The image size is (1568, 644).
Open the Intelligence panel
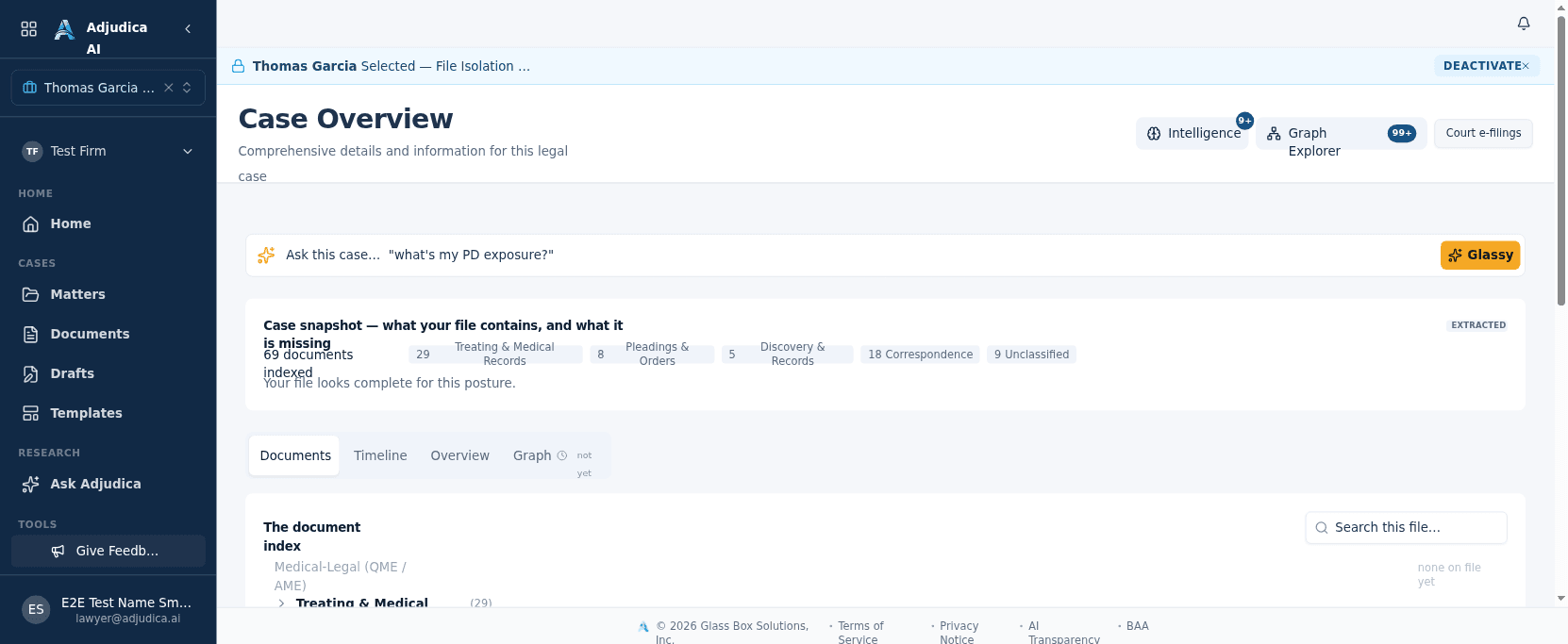pos(1193,133)
